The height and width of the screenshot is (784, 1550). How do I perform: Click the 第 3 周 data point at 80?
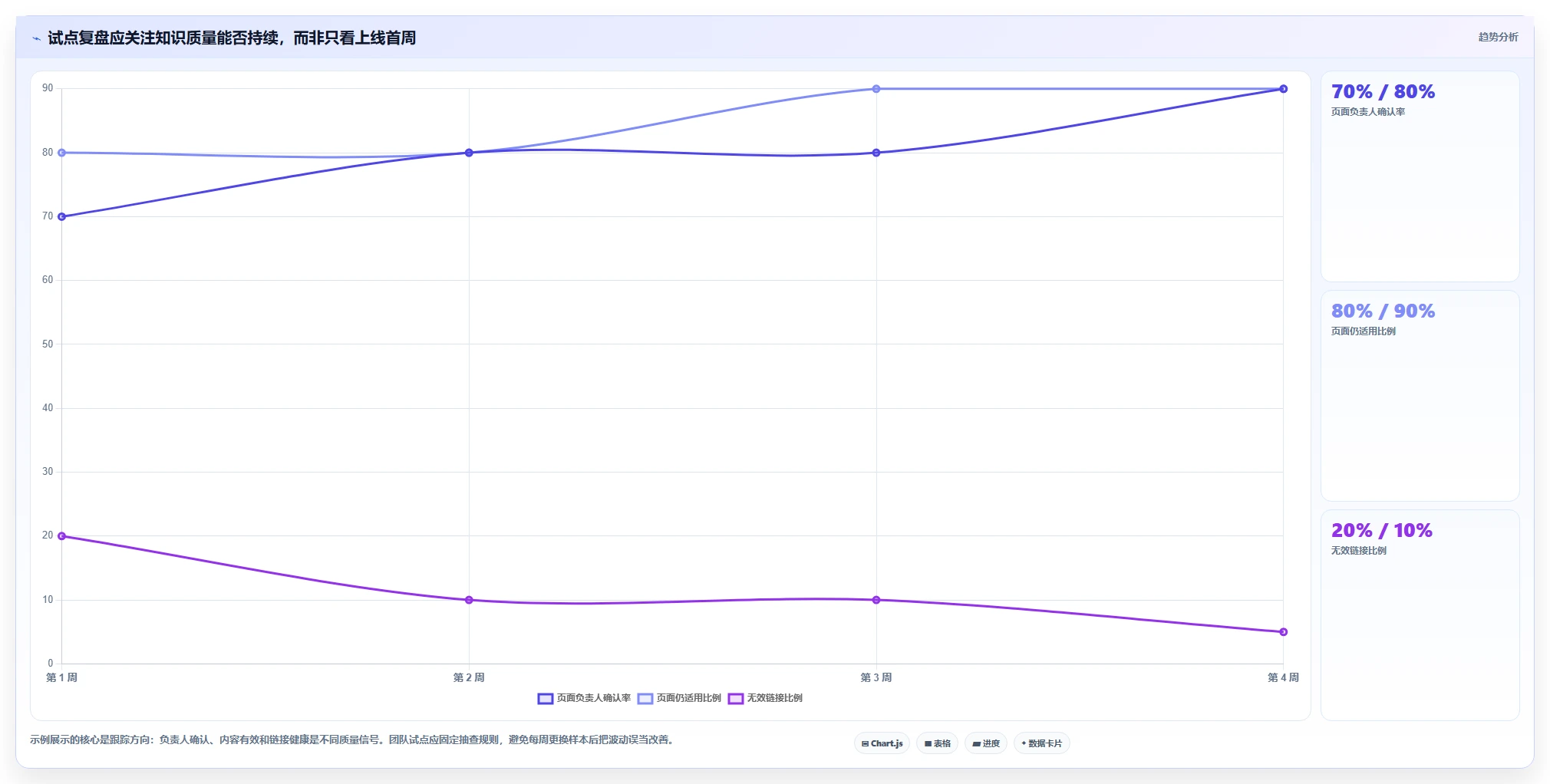876,153
